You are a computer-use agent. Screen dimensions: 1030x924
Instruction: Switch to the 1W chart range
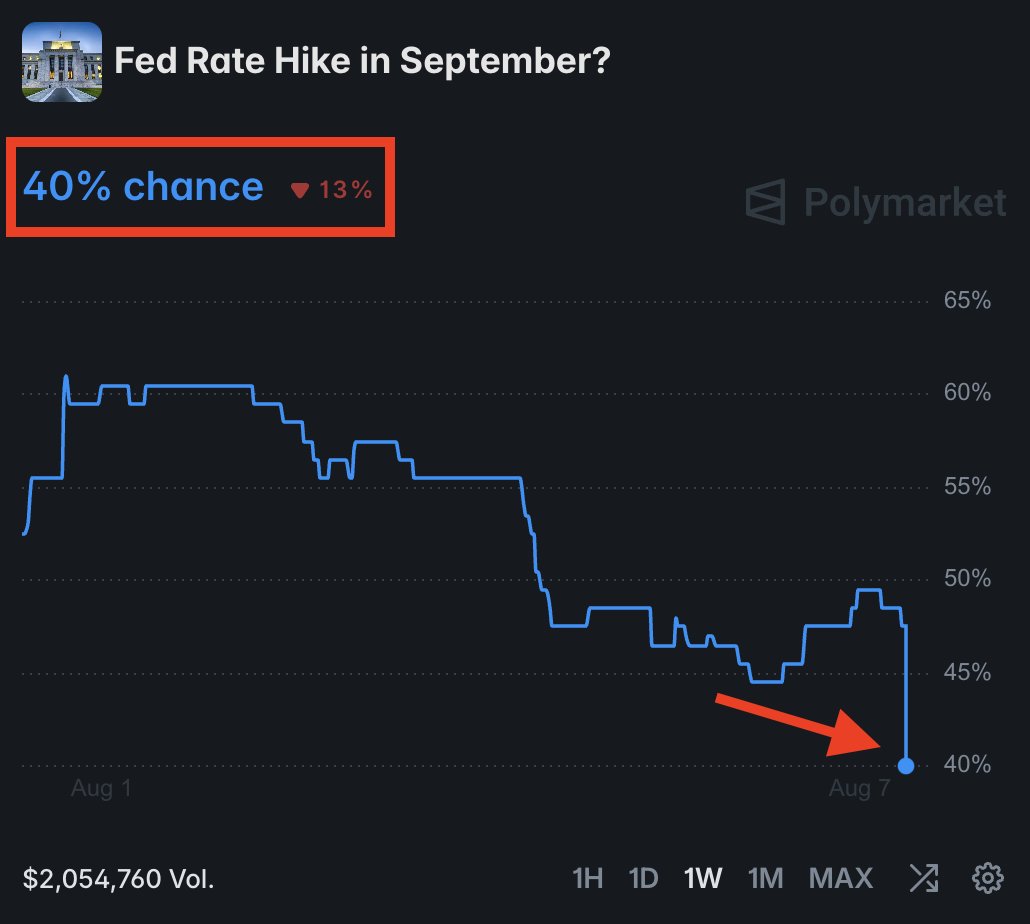point(703,878)
